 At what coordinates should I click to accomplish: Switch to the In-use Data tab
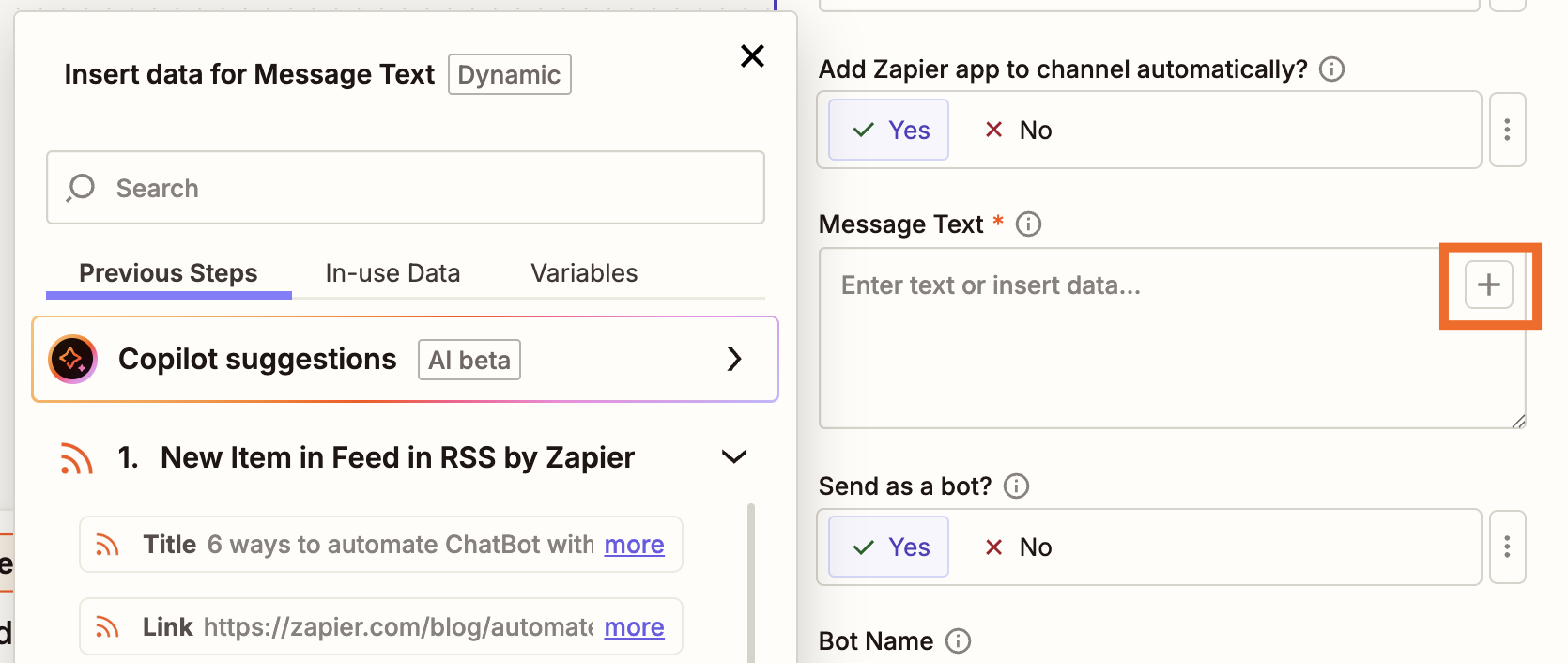pyautogui.click(x=392, y=273)
